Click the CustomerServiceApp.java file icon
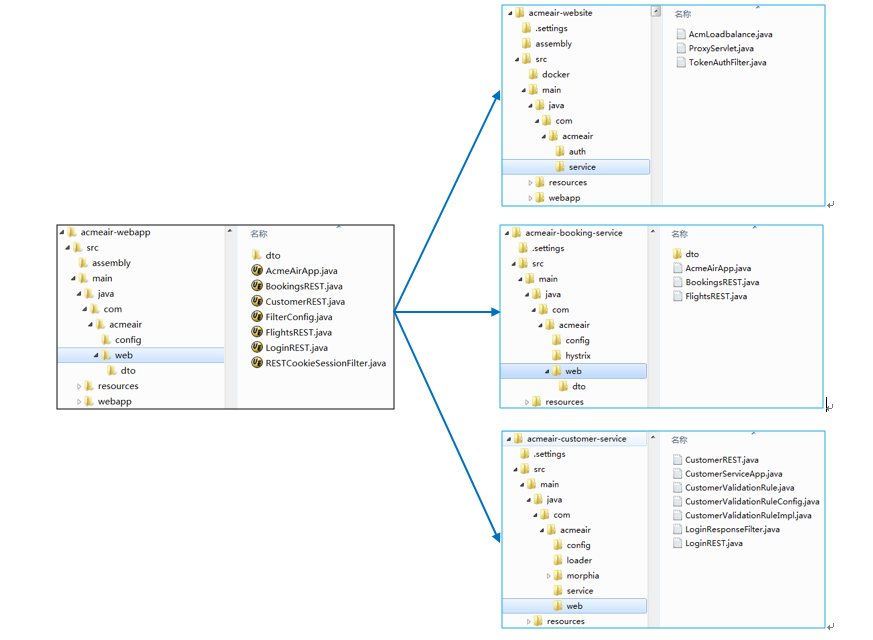873x640 pixels. (677, 474)
